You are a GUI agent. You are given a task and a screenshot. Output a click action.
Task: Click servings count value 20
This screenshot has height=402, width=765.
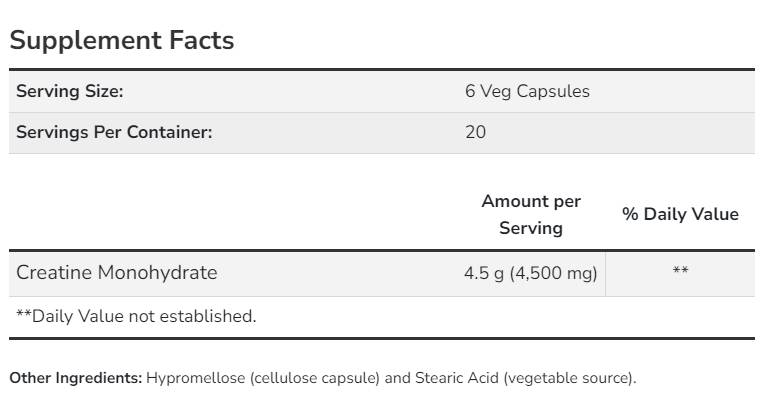coord(475,132)
